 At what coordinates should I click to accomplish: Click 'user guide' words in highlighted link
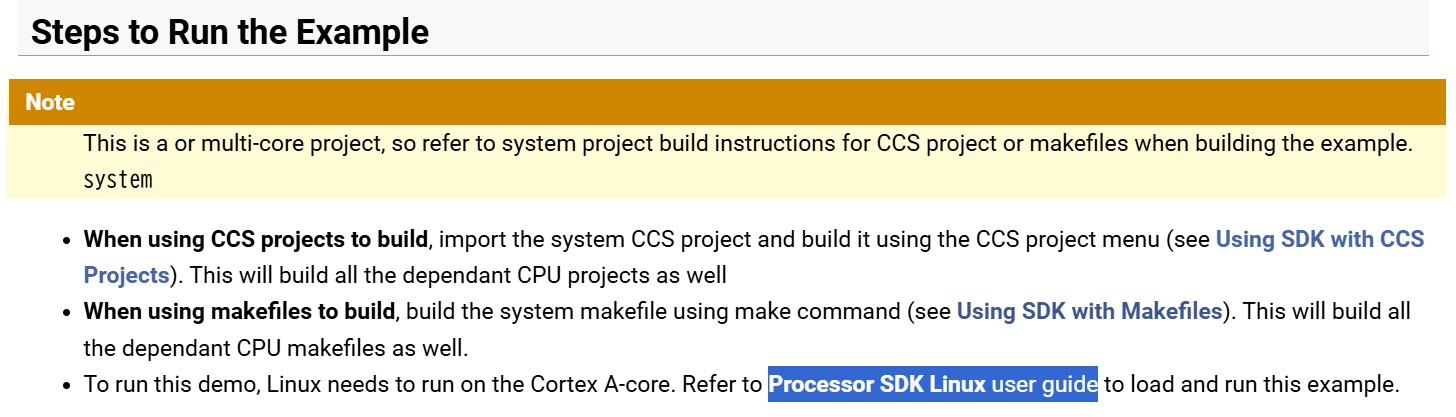click(x=1045, y=384)
